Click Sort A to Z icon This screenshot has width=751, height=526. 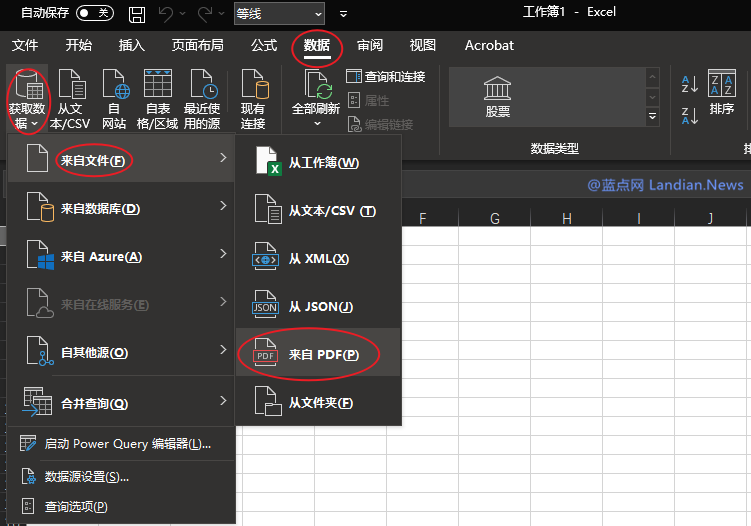(x=689, y=84)
